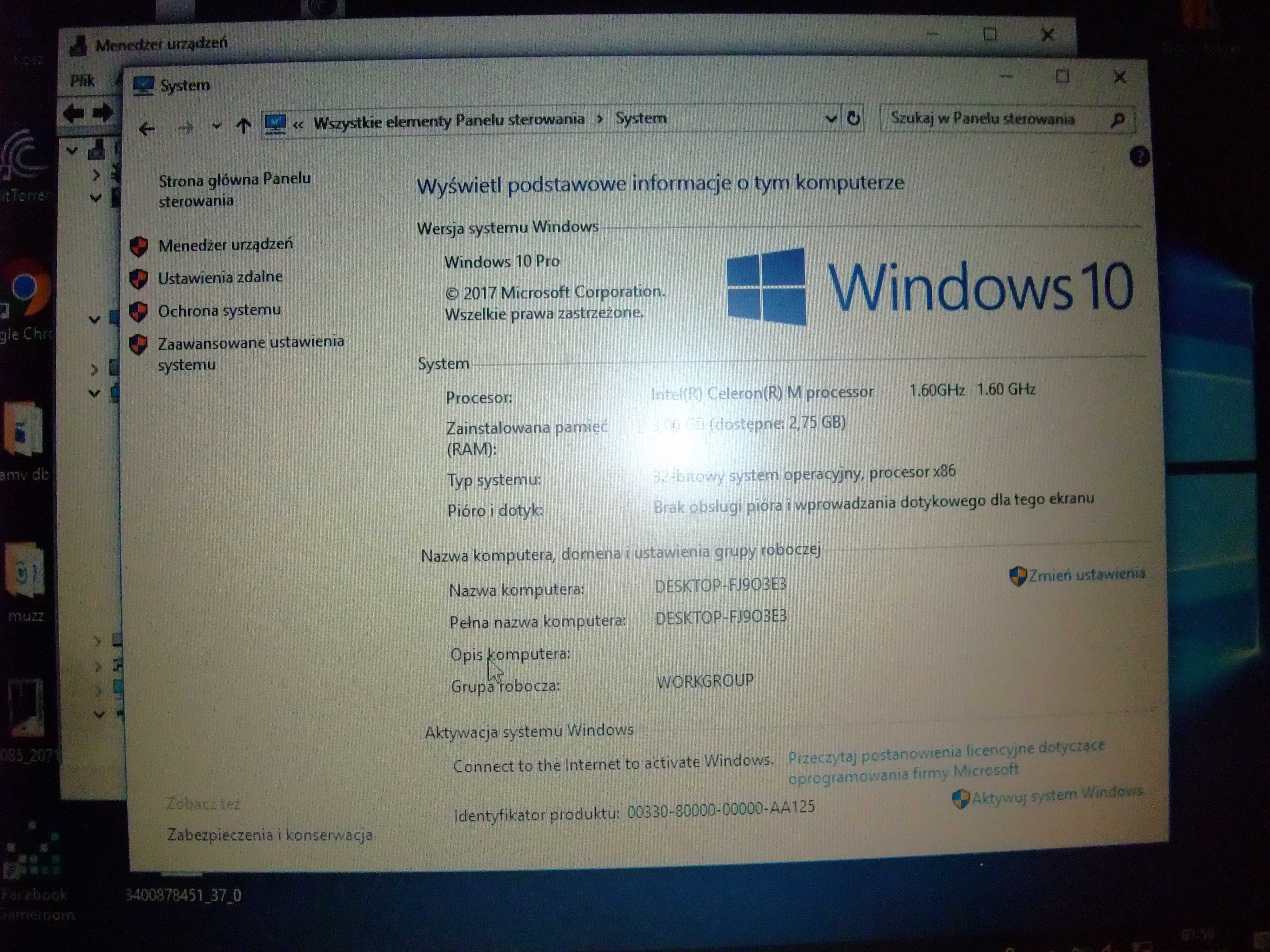Open Ochrona systemu link
This screenshot has width=1270, height=952.
219,310
